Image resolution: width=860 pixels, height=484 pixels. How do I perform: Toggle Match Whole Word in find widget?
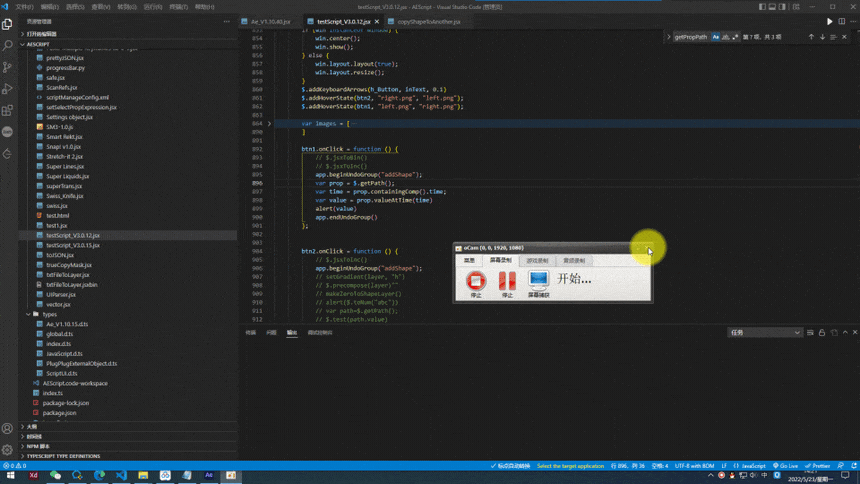pos(725,37)
